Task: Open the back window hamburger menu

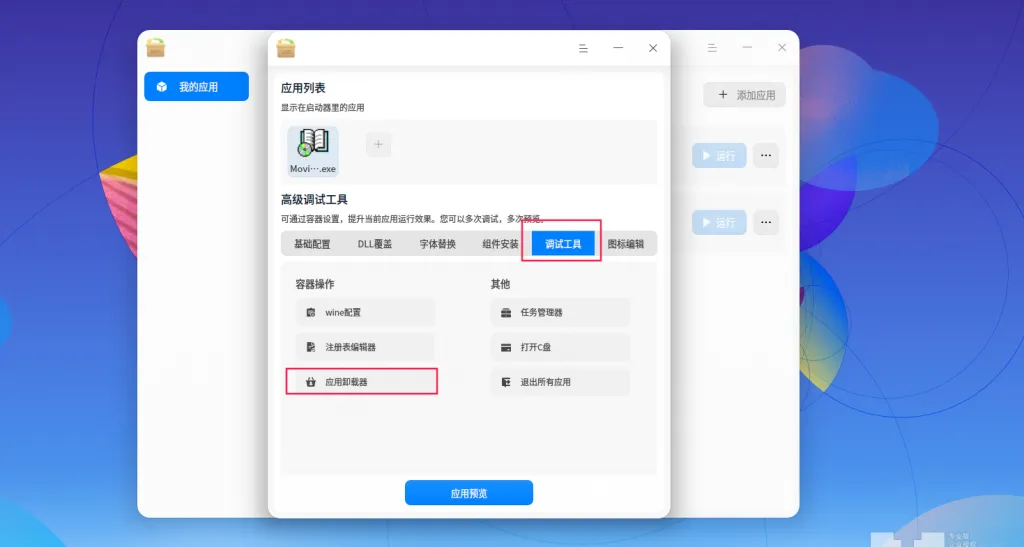Action: (712, 48)
